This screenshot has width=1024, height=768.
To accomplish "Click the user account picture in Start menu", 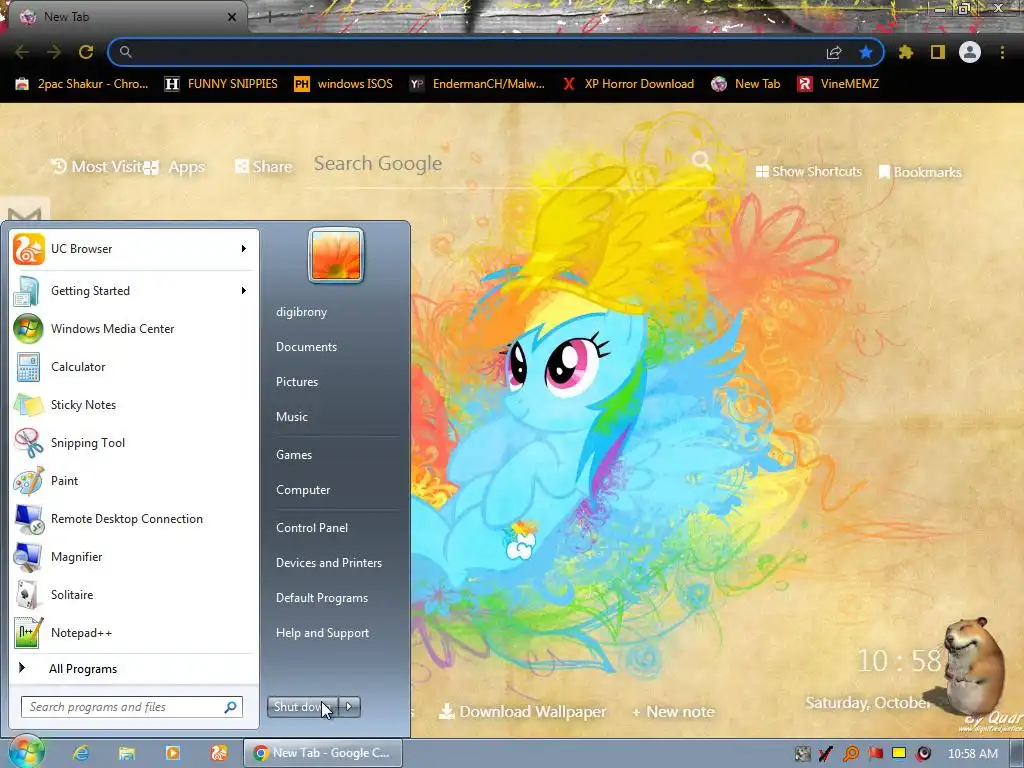I will [x=336, y=255].
